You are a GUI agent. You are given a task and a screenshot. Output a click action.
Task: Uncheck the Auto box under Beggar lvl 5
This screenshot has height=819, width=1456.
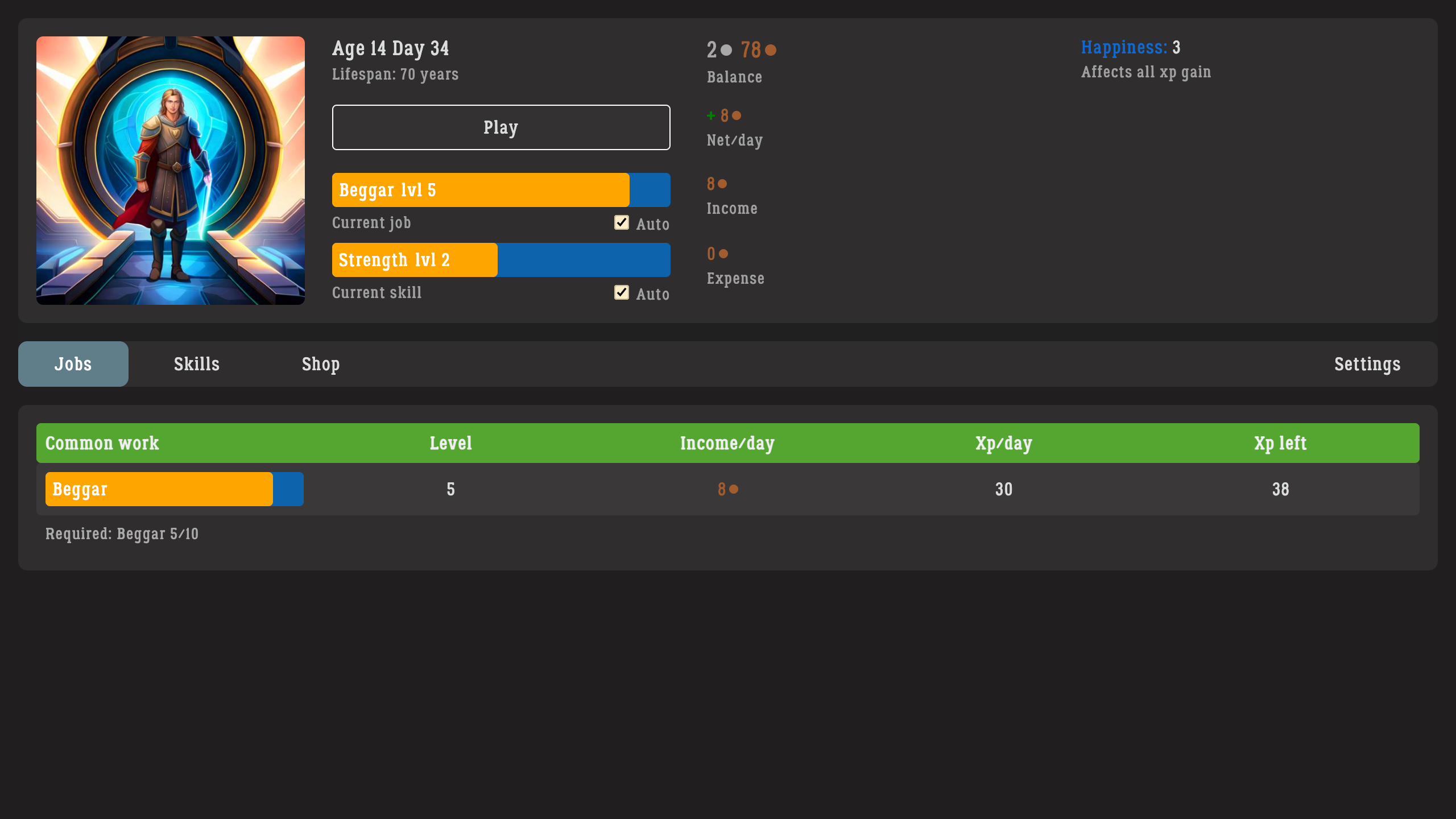[x=621, y=222]
